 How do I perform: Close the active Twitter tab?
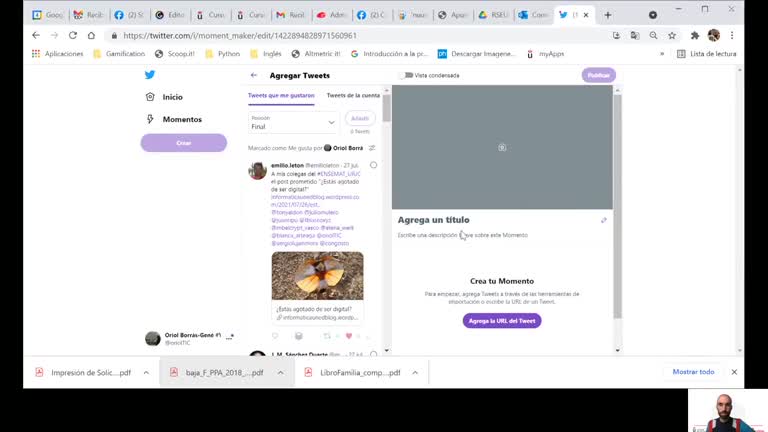coord(586,15)
